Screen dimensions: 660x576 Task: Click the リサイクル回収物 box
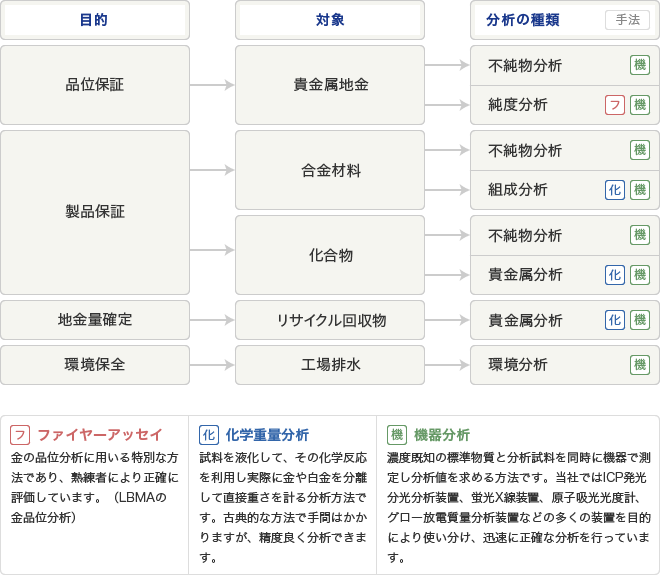coord(330,320)
